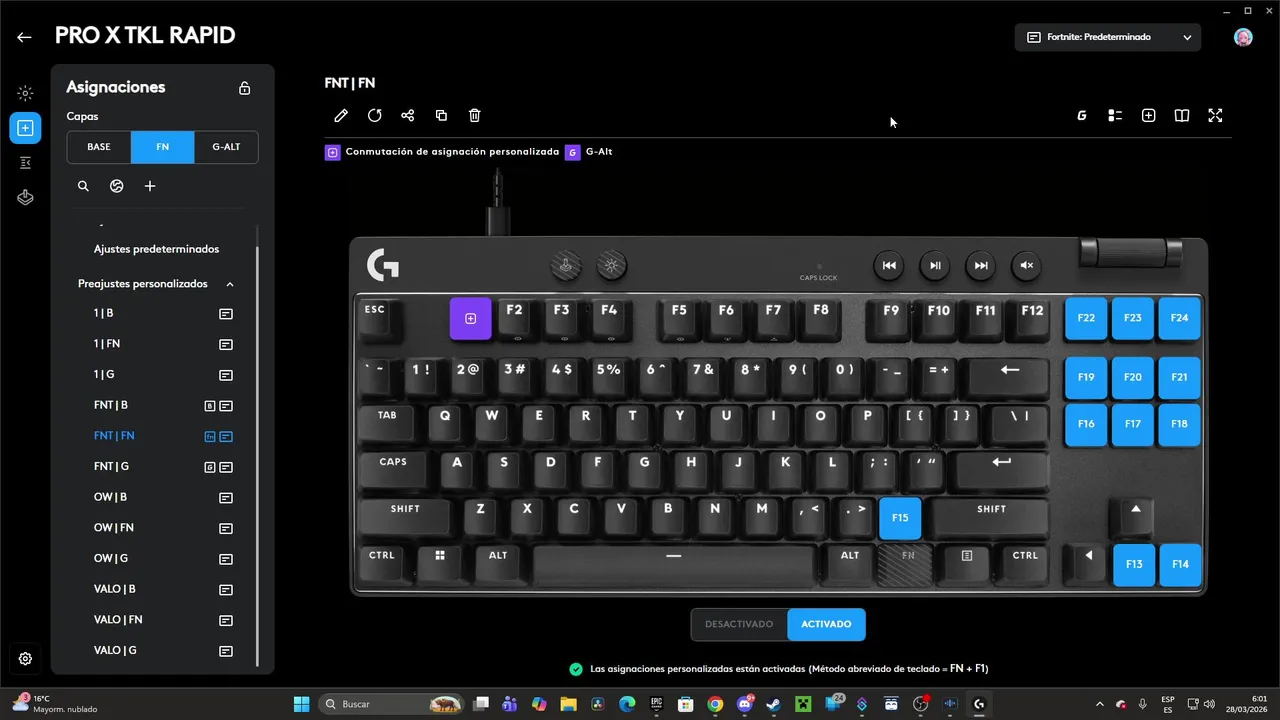Screen dimensions: 1280x720
Task: Select the 1 | B preset
Action: pos(103,313)
